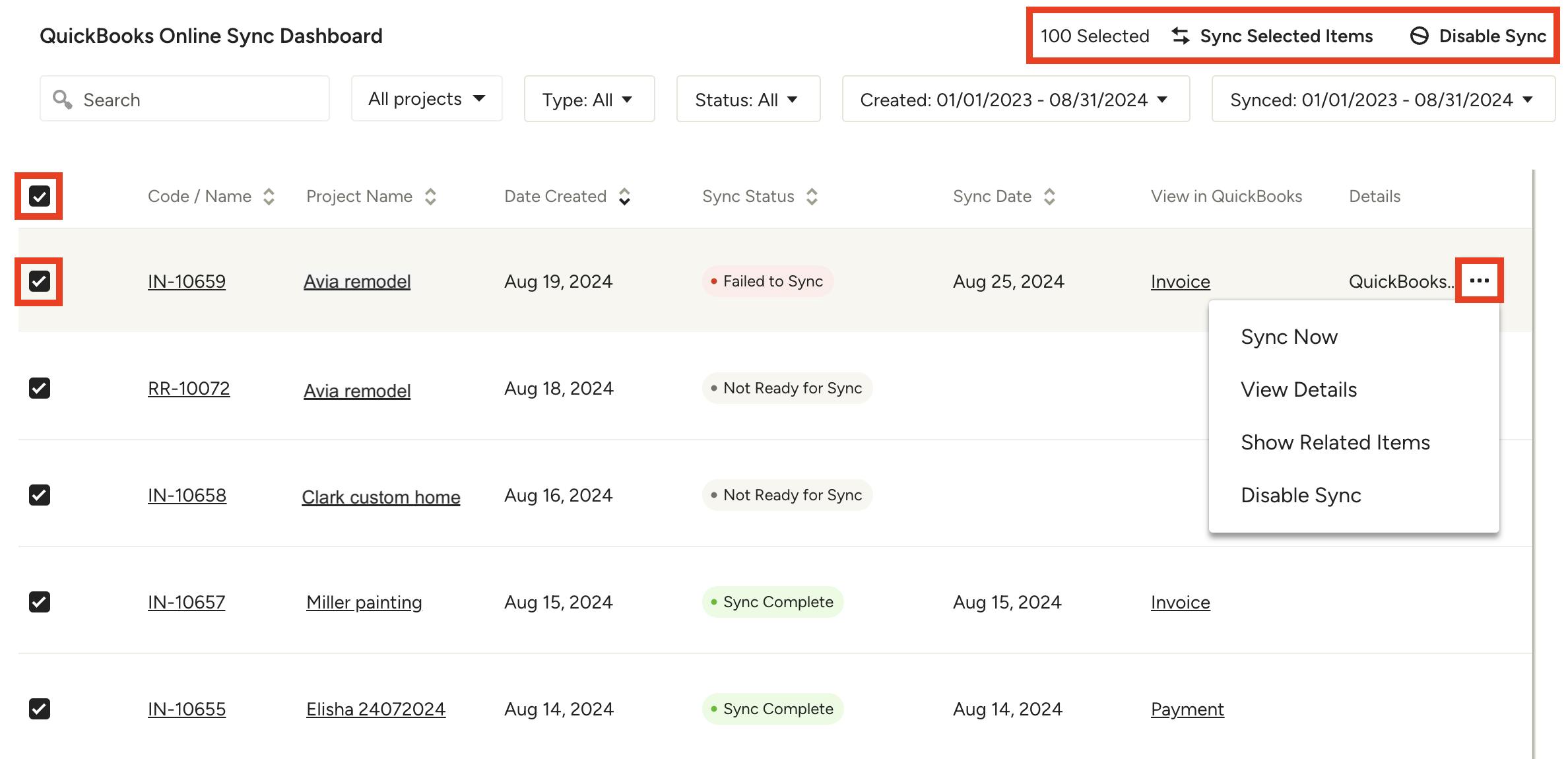This screenshot has height=759, width=1568.
Task: Click the Disable Sync label in the header
Action: [1493, 36]
